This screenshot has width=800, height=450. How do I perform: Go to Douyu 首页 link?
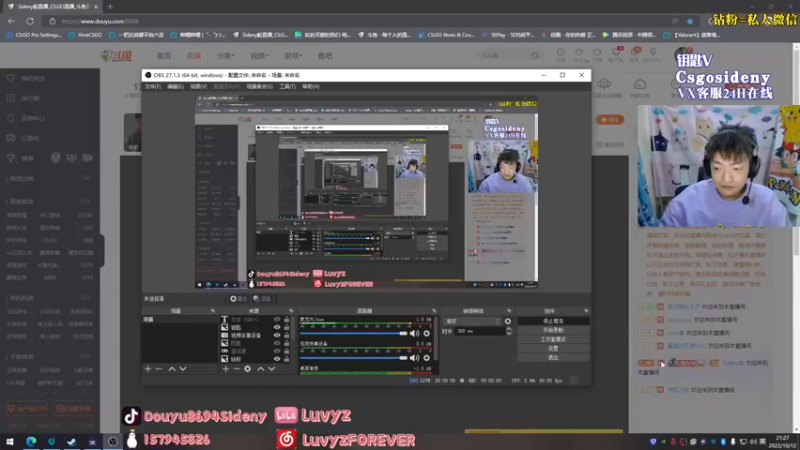164,56
